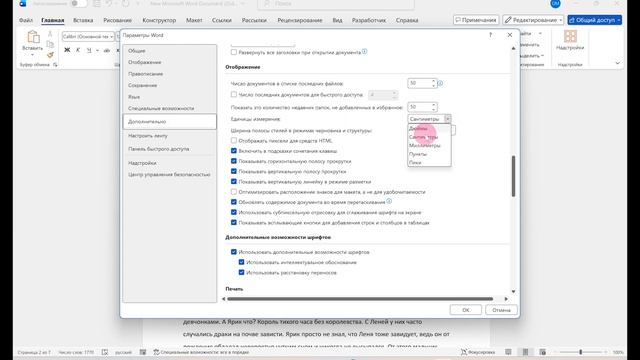Choose Пункты in units list
This screenshot has height=360, width=640.
429,154
